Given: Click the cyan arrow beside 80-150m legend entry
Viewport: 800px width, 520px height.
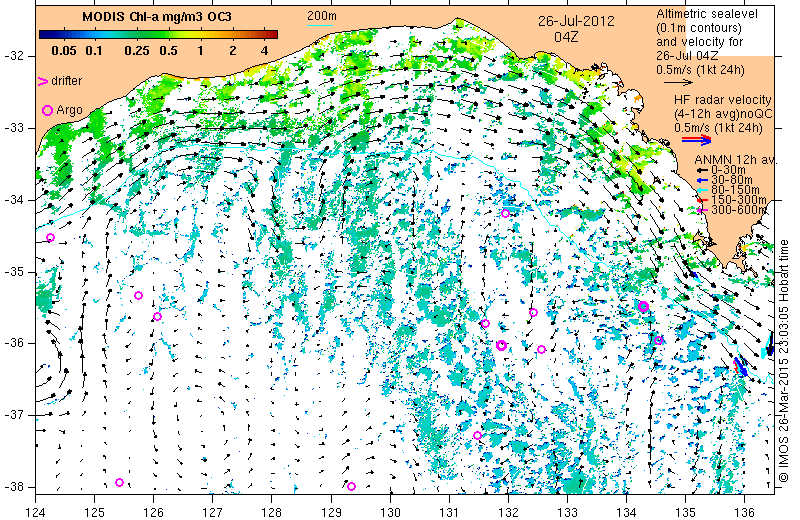Looking at the screenshot, I should pyautogui.click(x=703, y=190).
